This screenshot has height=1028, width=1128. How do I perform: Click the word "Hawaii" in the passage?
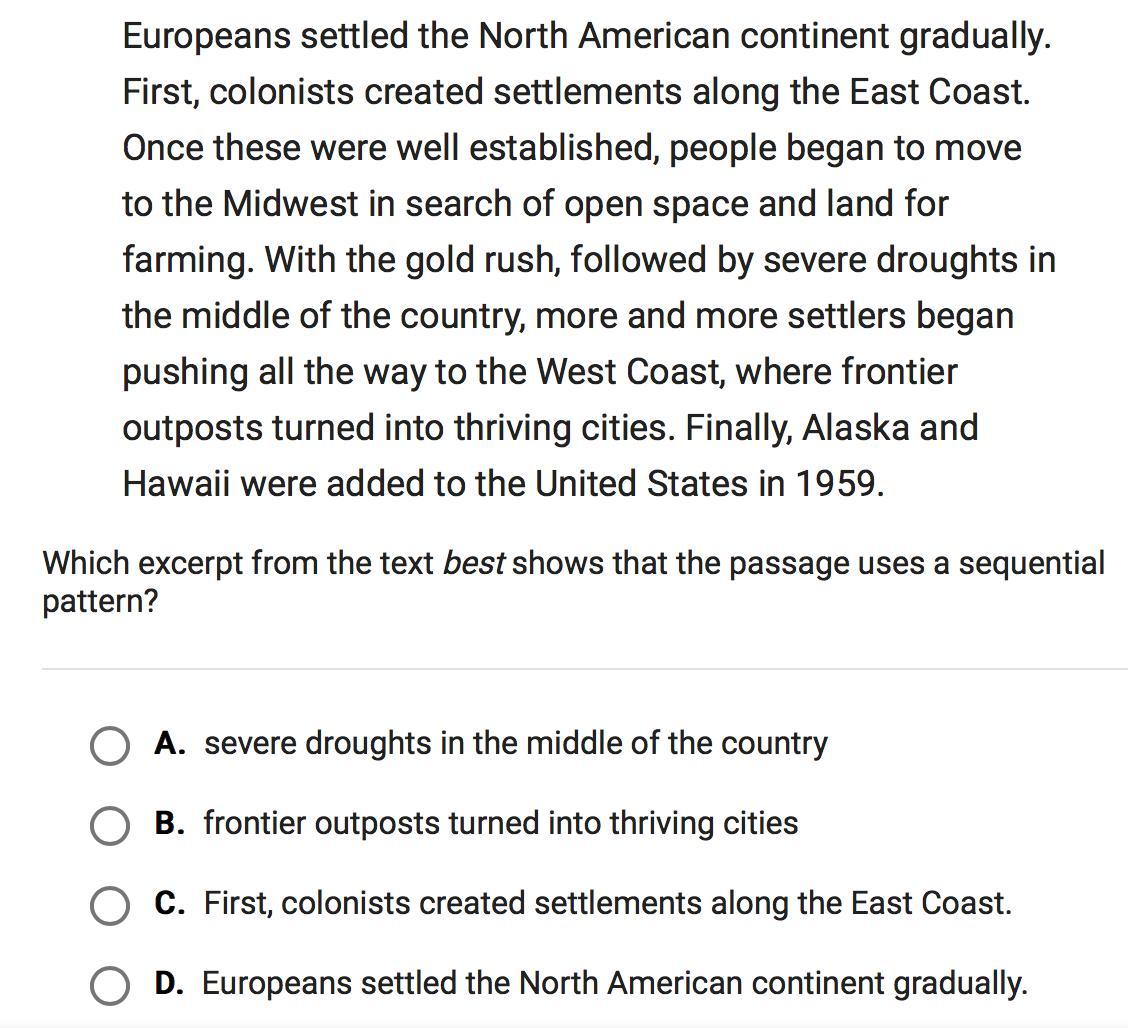(176, 484)
